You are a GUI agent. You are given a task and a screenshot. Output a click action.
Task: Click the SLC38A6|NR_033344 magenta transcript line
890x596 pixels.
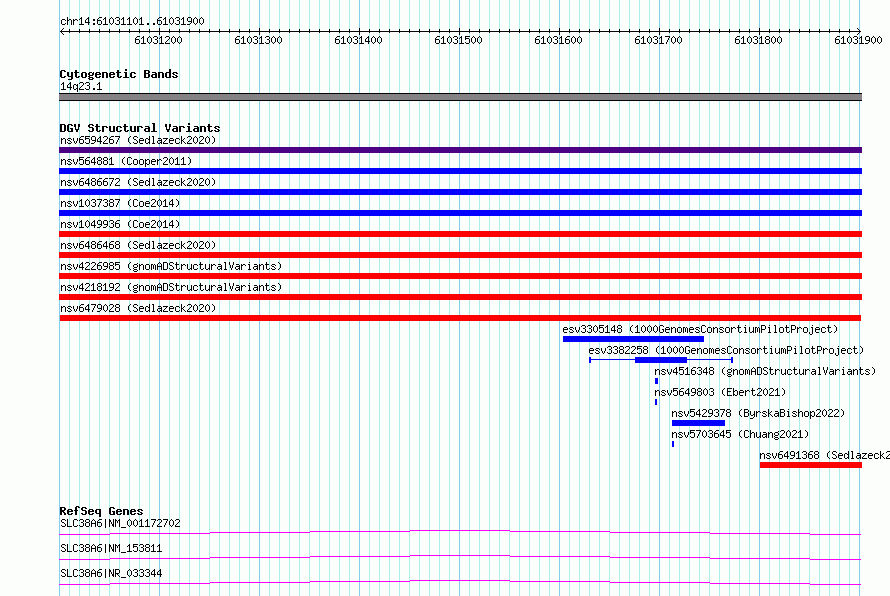click(460, 582)
